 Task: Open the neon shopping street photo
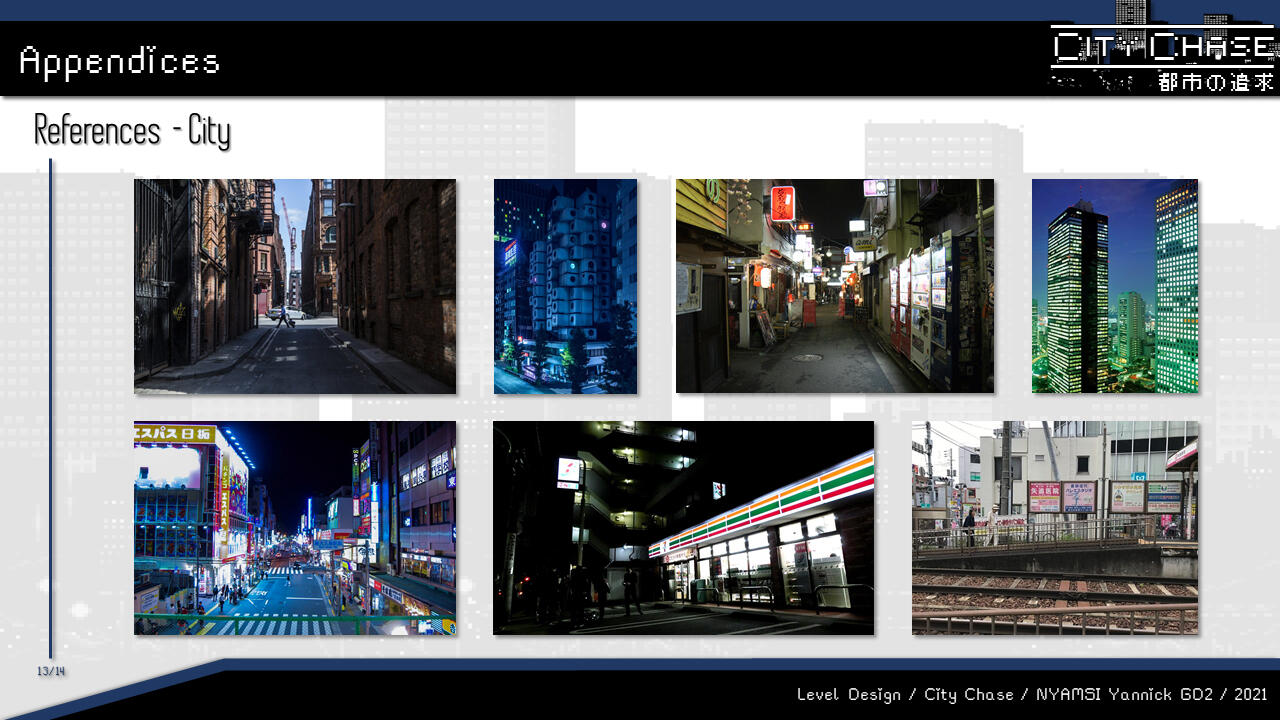(294, 527)
